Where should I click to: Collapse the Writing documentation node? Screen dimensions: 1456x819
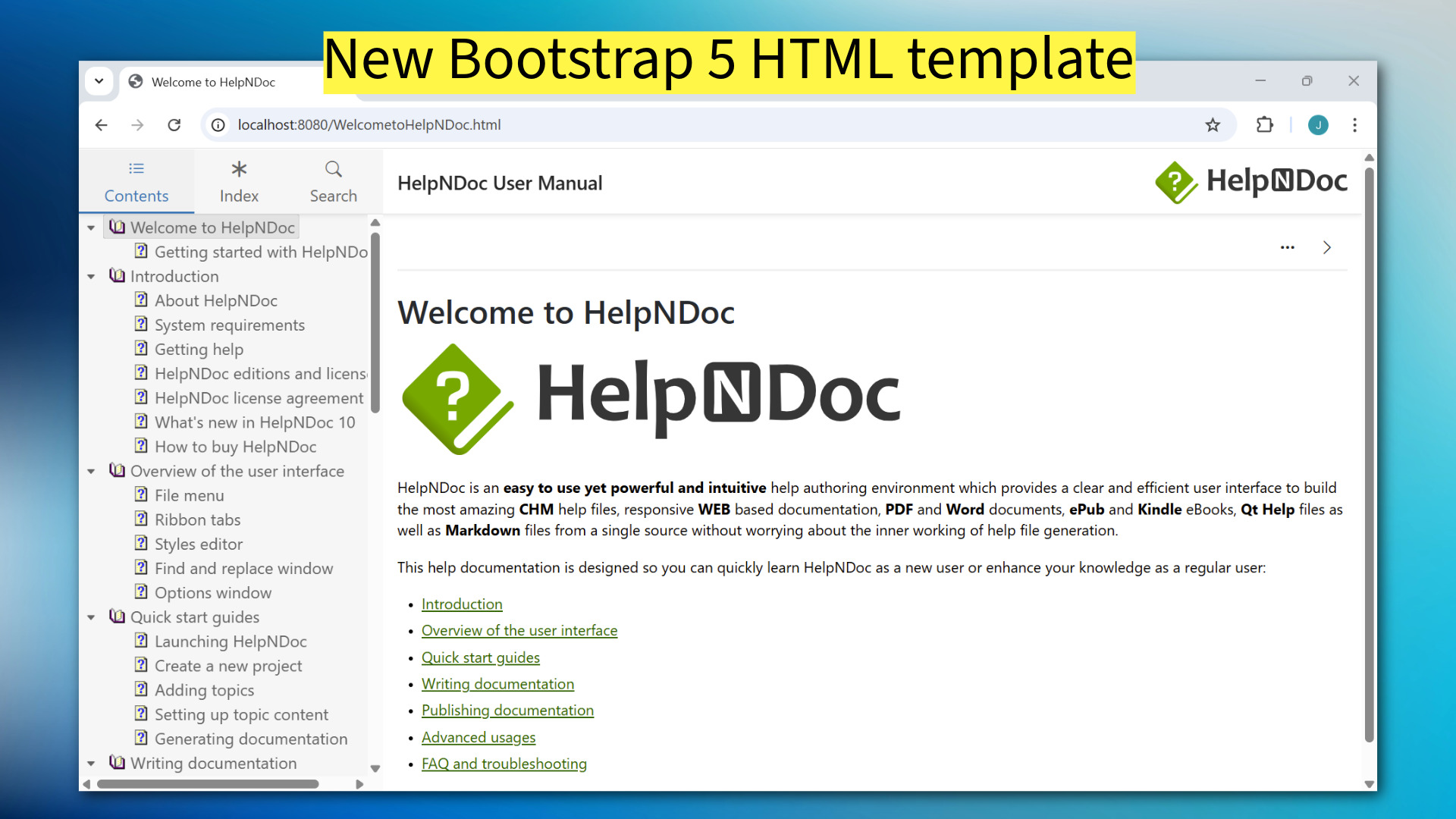[x=91, y=764]
